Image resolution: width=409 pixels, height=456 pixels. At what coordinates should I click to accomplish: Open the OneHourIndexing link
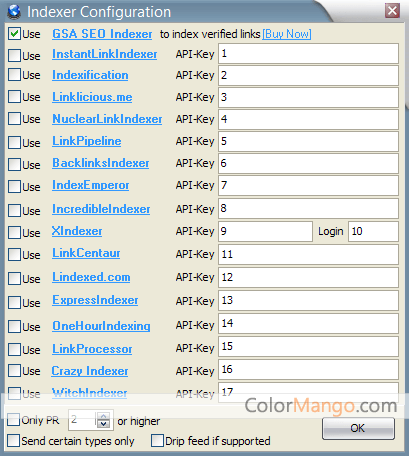(101, 326)
